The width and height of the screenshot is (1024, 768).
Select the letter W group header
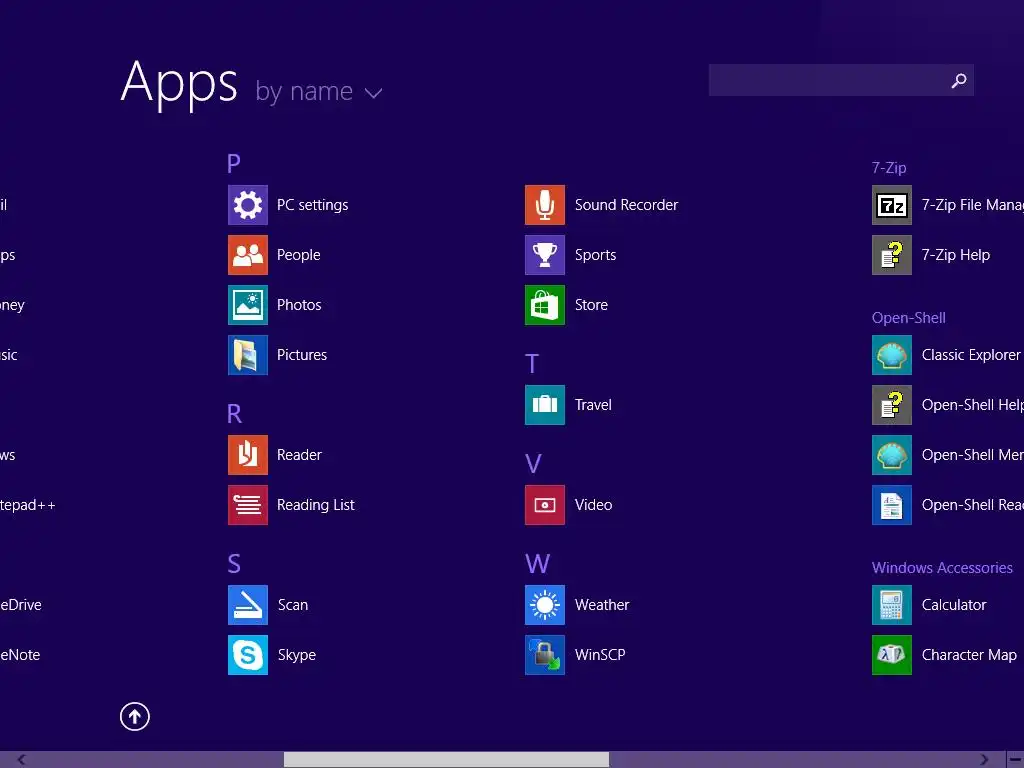pos(537,564)
